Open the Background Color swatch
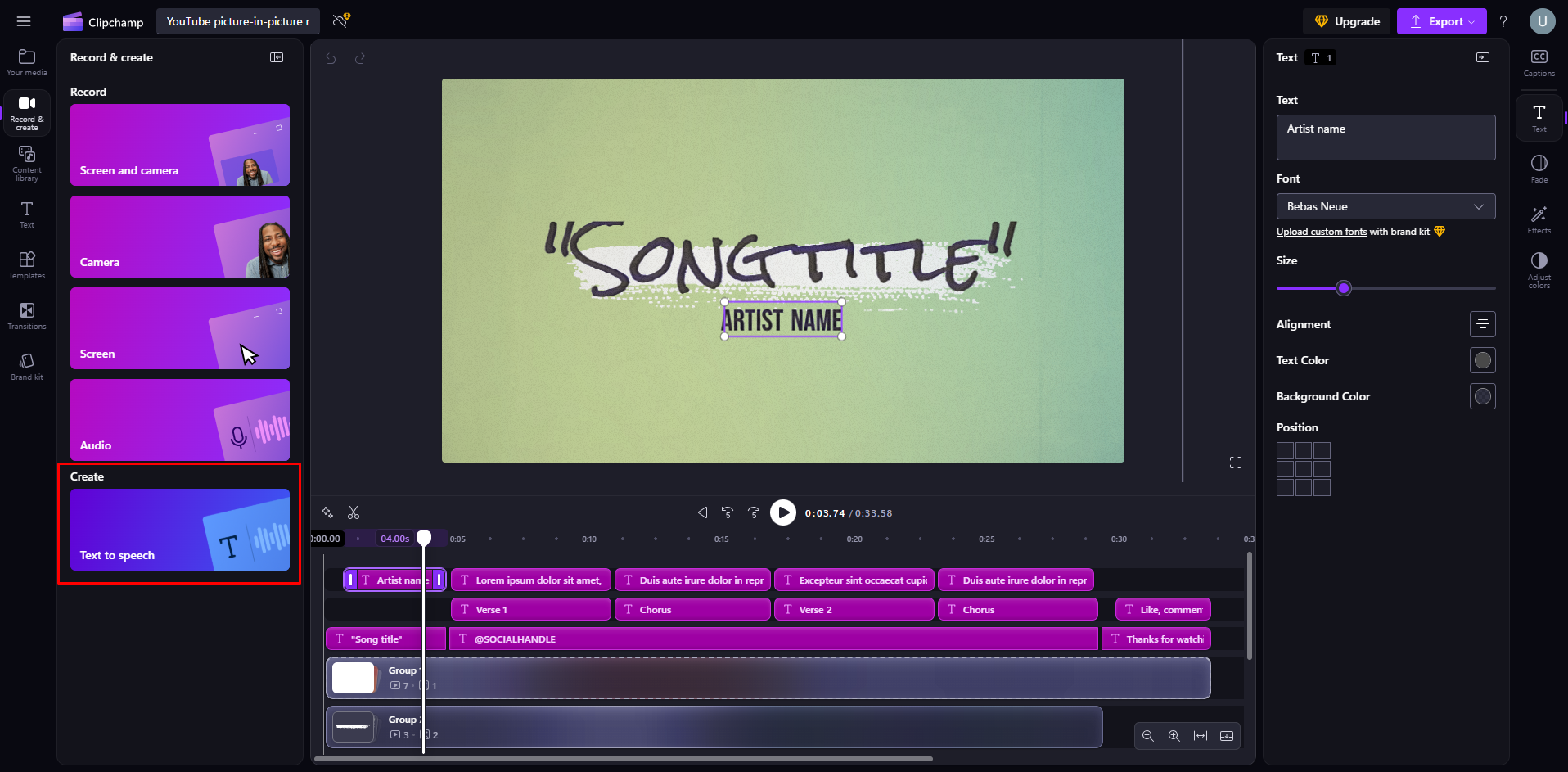This screenshot has height=772, width=1568. [x=1482, y=396]
